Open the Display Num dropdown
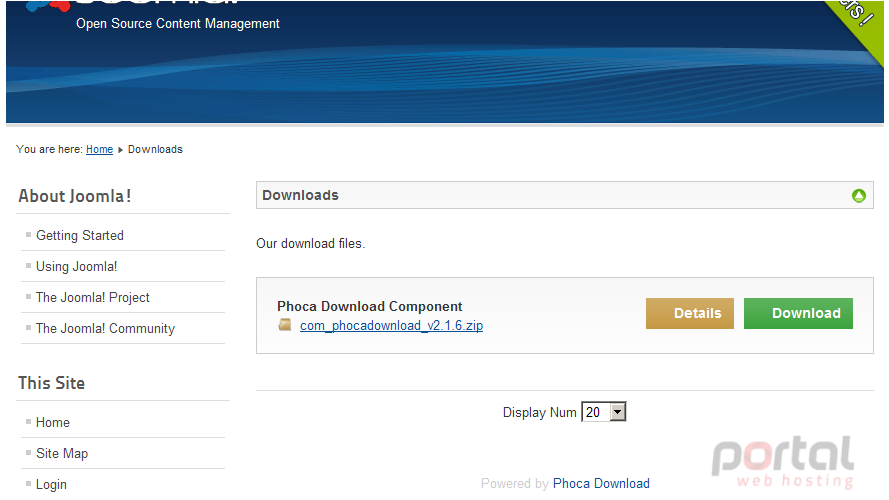This screenshot has height=500, width=889. 604,412
